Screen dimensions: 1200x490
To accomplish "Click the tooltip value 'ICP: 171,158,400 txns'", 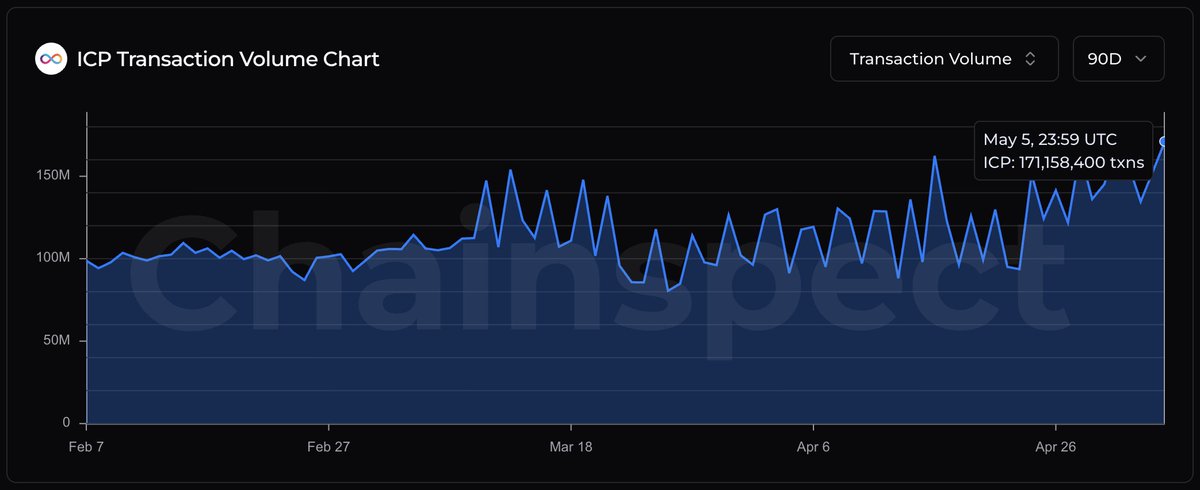I will tap(1063, 162).
